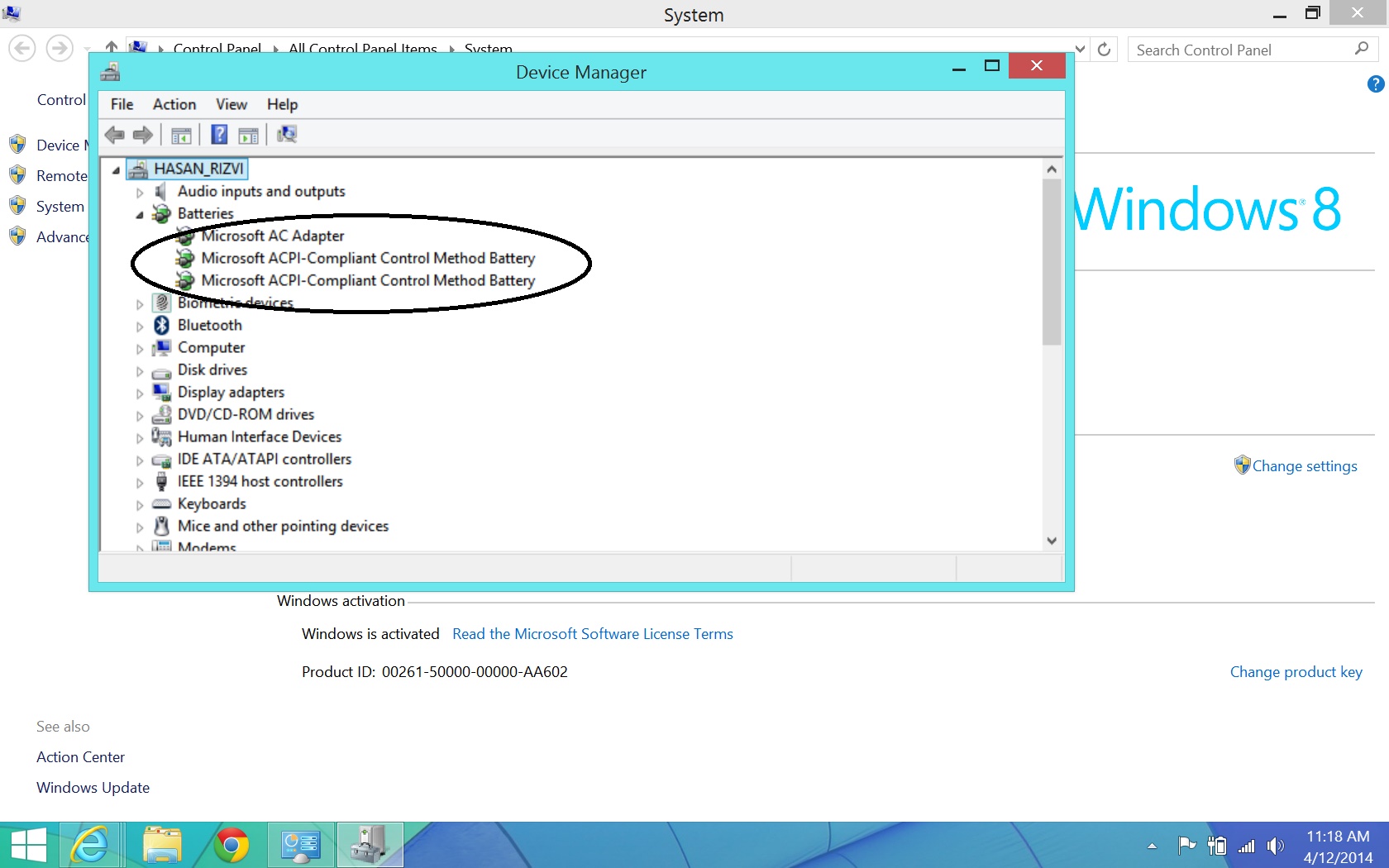1389x868 pixels.
Task: Click the Remote settings link in sidebar
Action: pyautogui.click(x=62, y=176)
